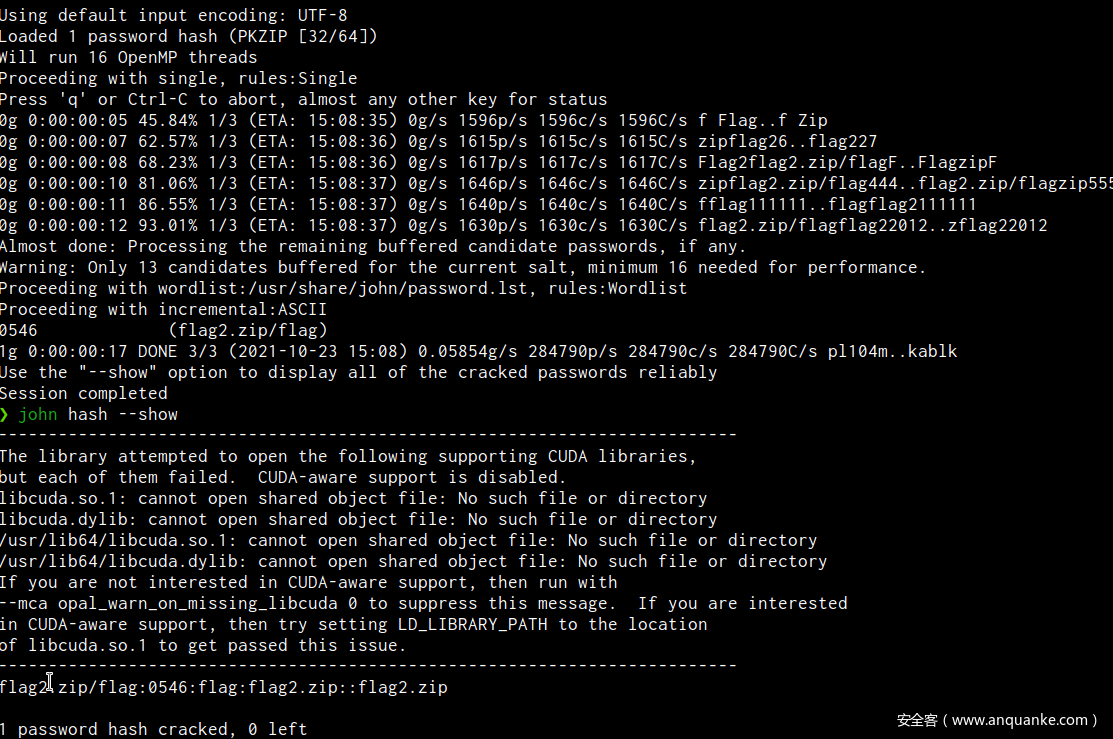Click the 'Will run 16 OpenMP threads' line
The height and width of the screenshot is (739, 1113).
point(128,58)
